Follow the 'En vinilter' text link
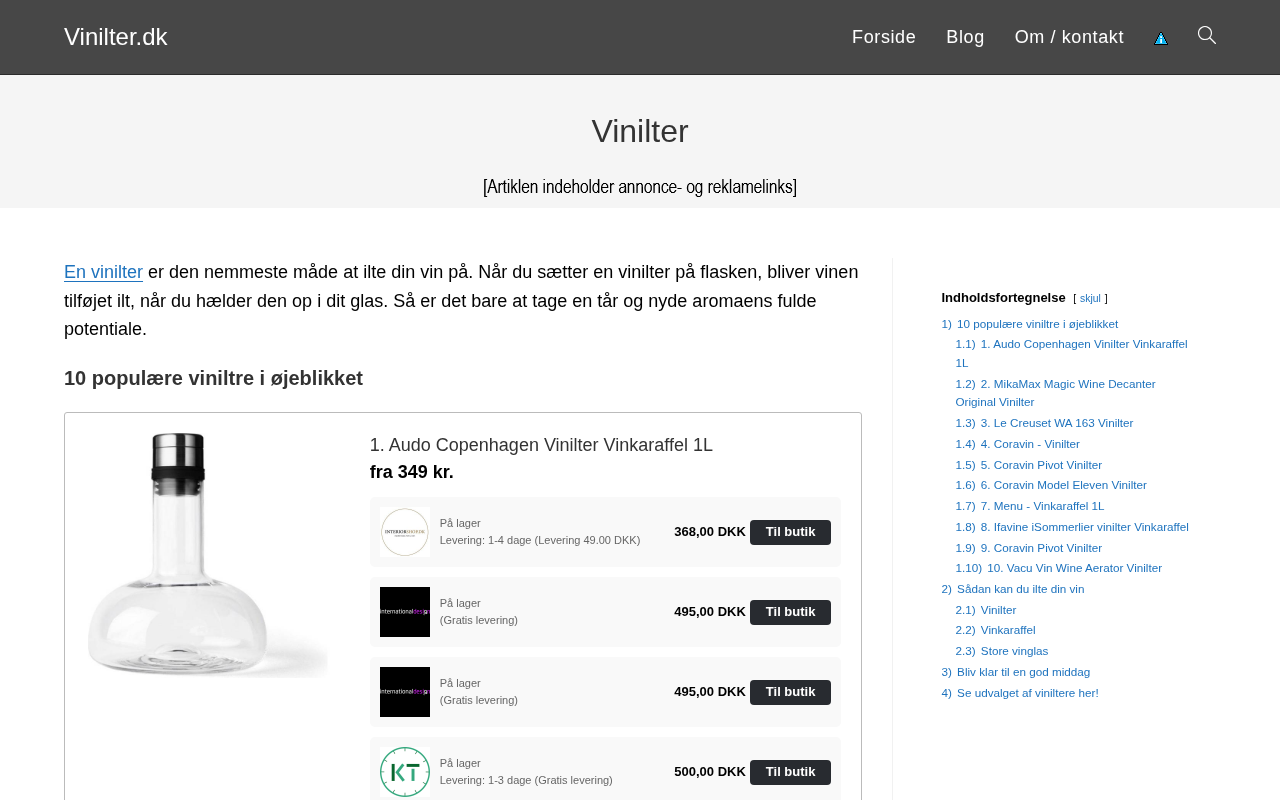The height and width of the screenshot is (800, 1280). click(103, 272)
